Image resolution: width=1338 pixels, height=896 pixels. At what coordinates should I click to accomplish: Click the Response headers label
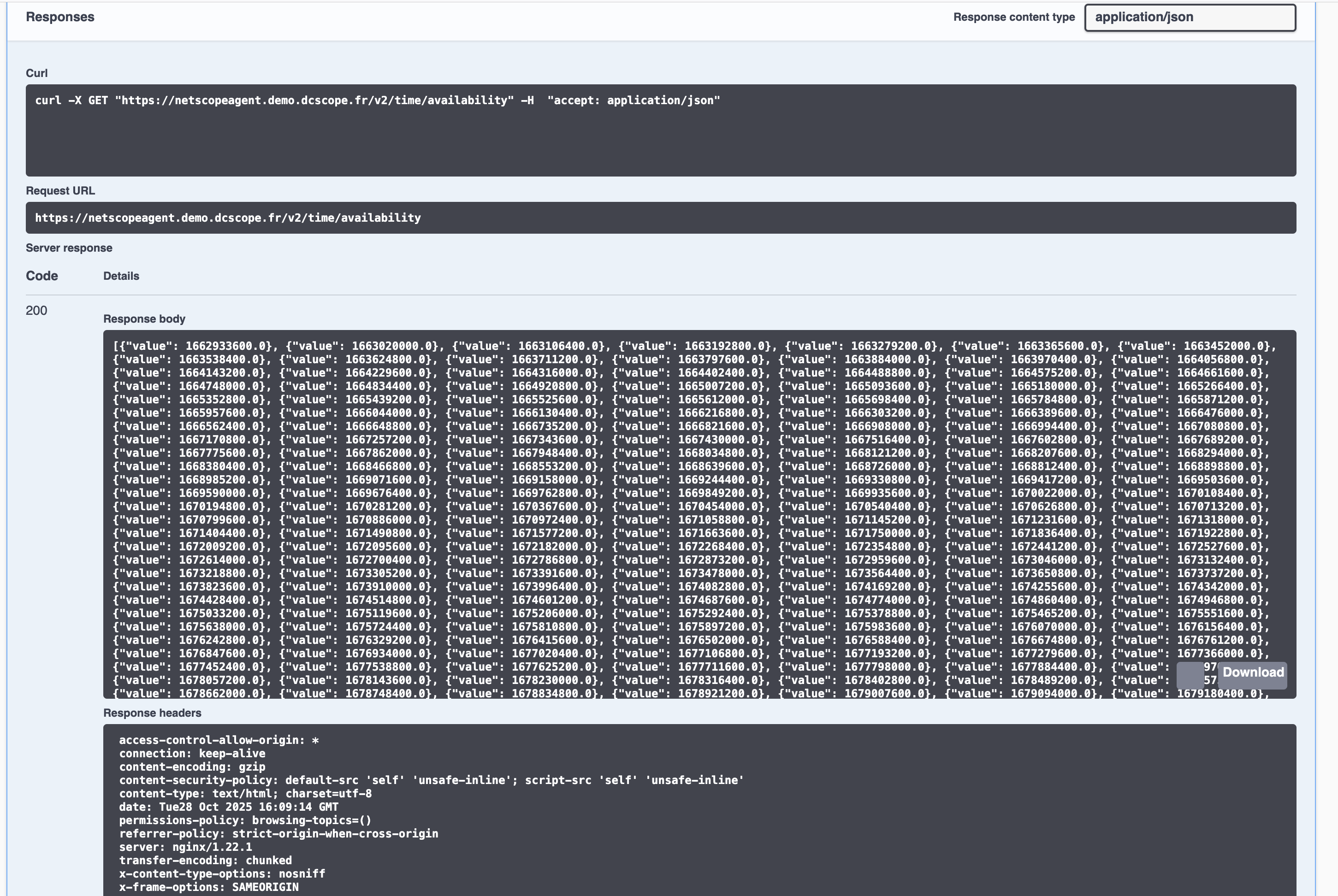(x=152, y=713)
